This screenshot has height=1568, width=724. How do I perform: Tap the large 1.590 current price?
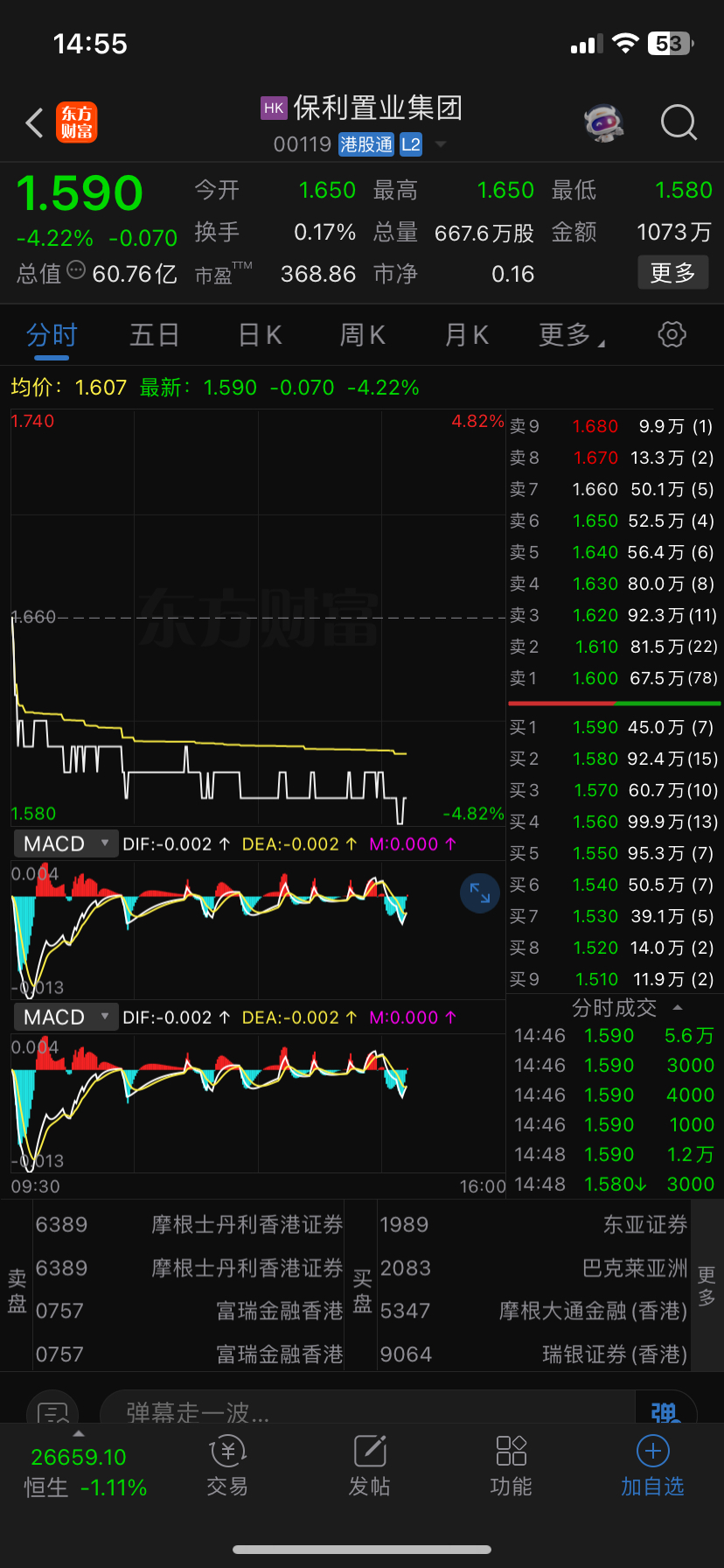(x=80, y=193)
